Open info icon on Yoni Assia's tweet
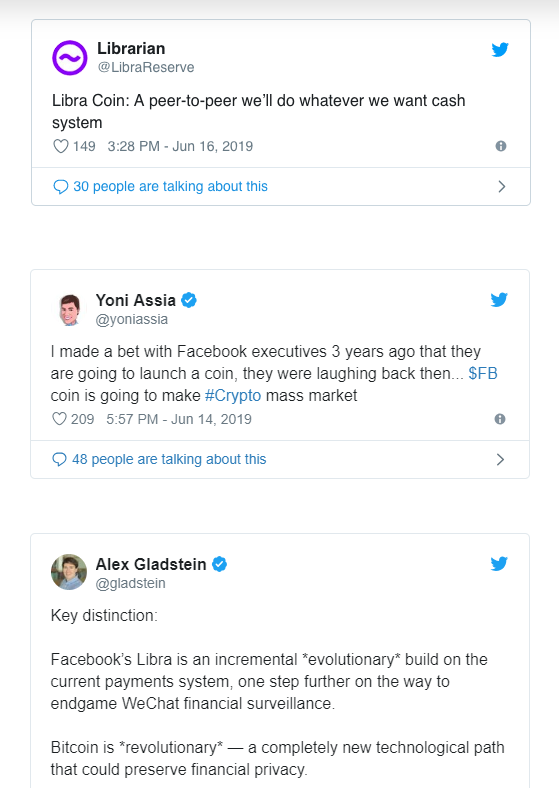The height and width of the screenshot is (788, 559). [500, 419]
